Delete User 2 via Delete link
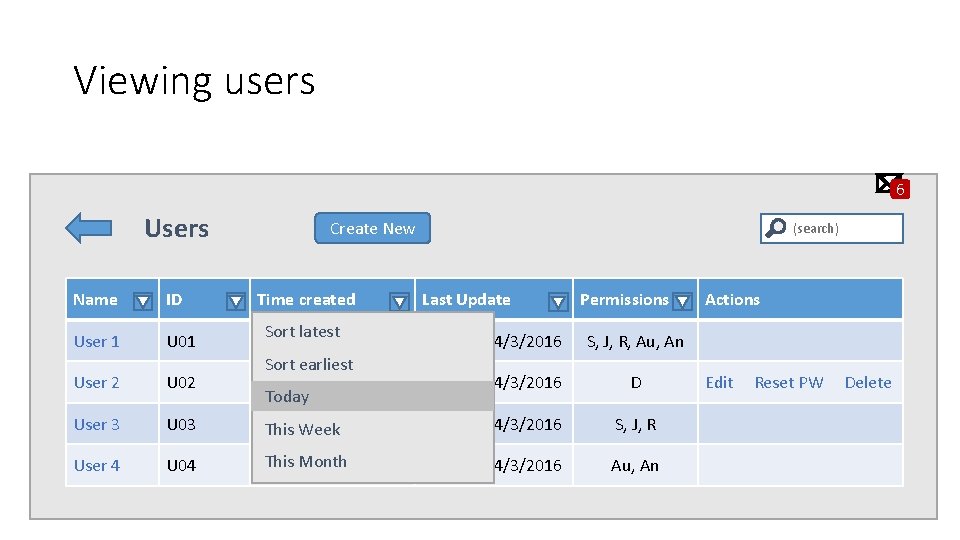 pyautogui.click(x=868, y=383)
